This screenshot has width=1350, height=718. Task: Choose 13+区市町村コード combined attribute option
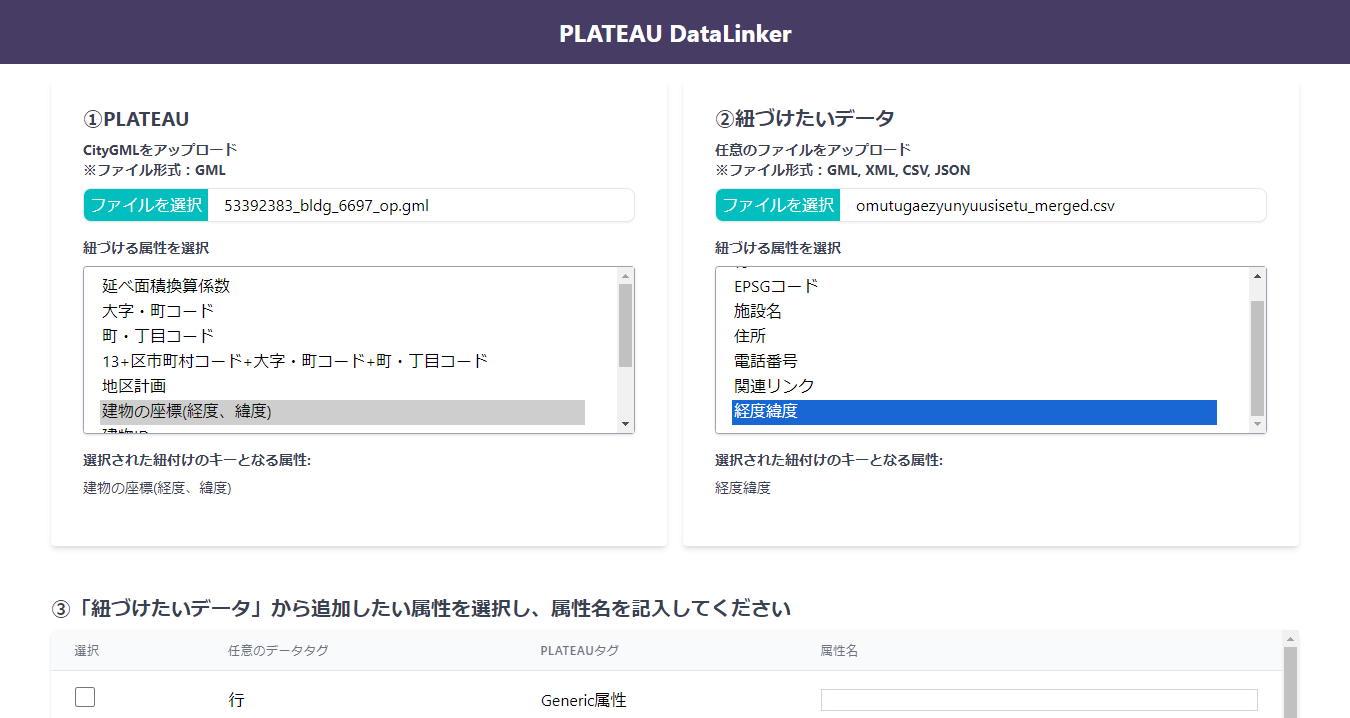pyautogui.click(x=295, y=361)
